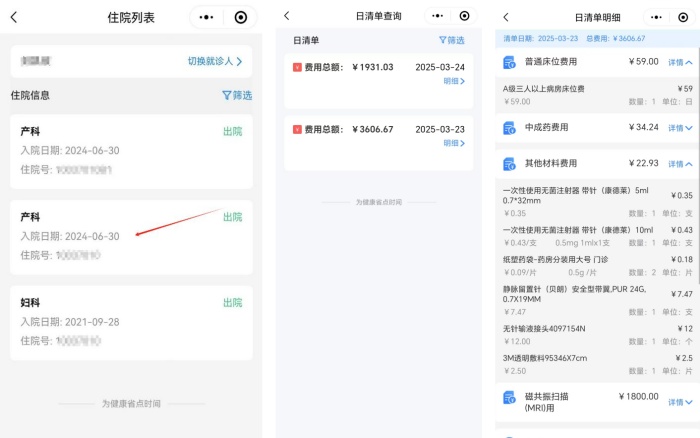The image size is (700, 438).
Task: Click 切换就诊人 to switch patient
Action: point(215,61)
